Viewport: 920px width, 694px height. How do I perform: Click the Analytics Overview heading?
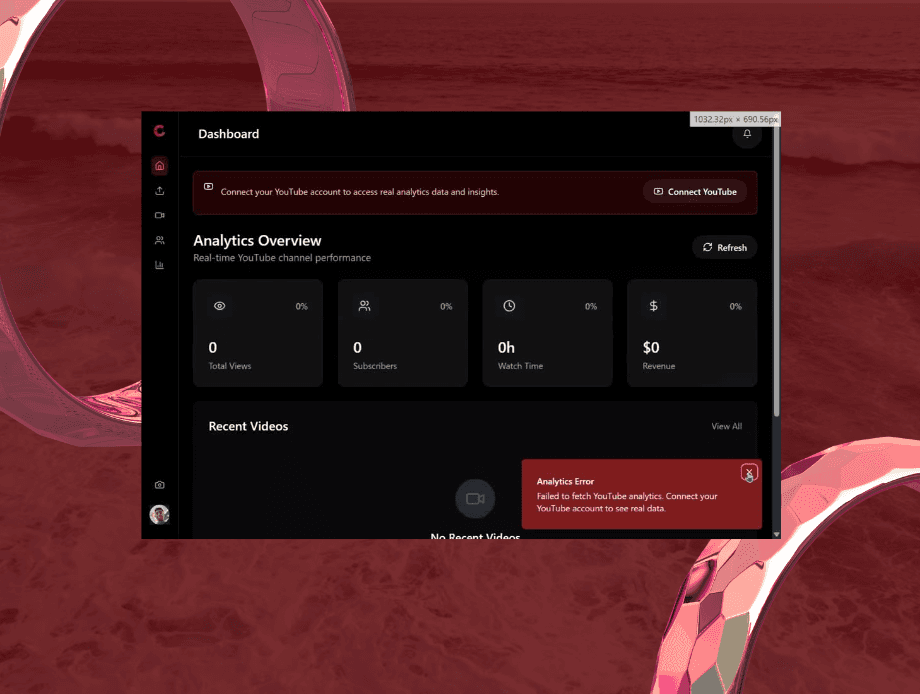[x=258, y=241]
